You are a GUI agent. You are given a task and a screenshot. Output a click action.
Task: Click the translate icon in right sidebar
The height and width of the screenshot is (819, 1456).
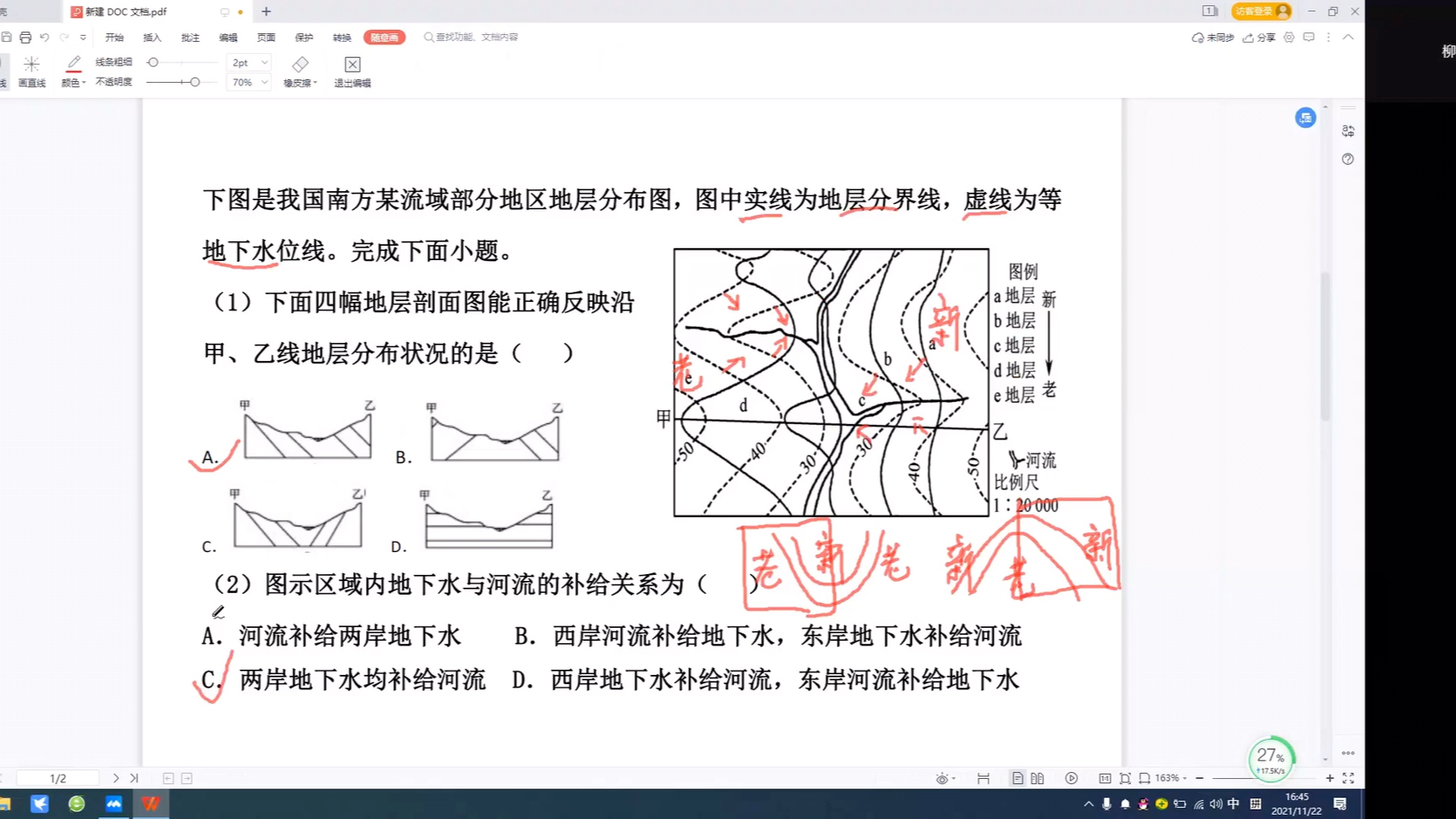pos(1348,131)
